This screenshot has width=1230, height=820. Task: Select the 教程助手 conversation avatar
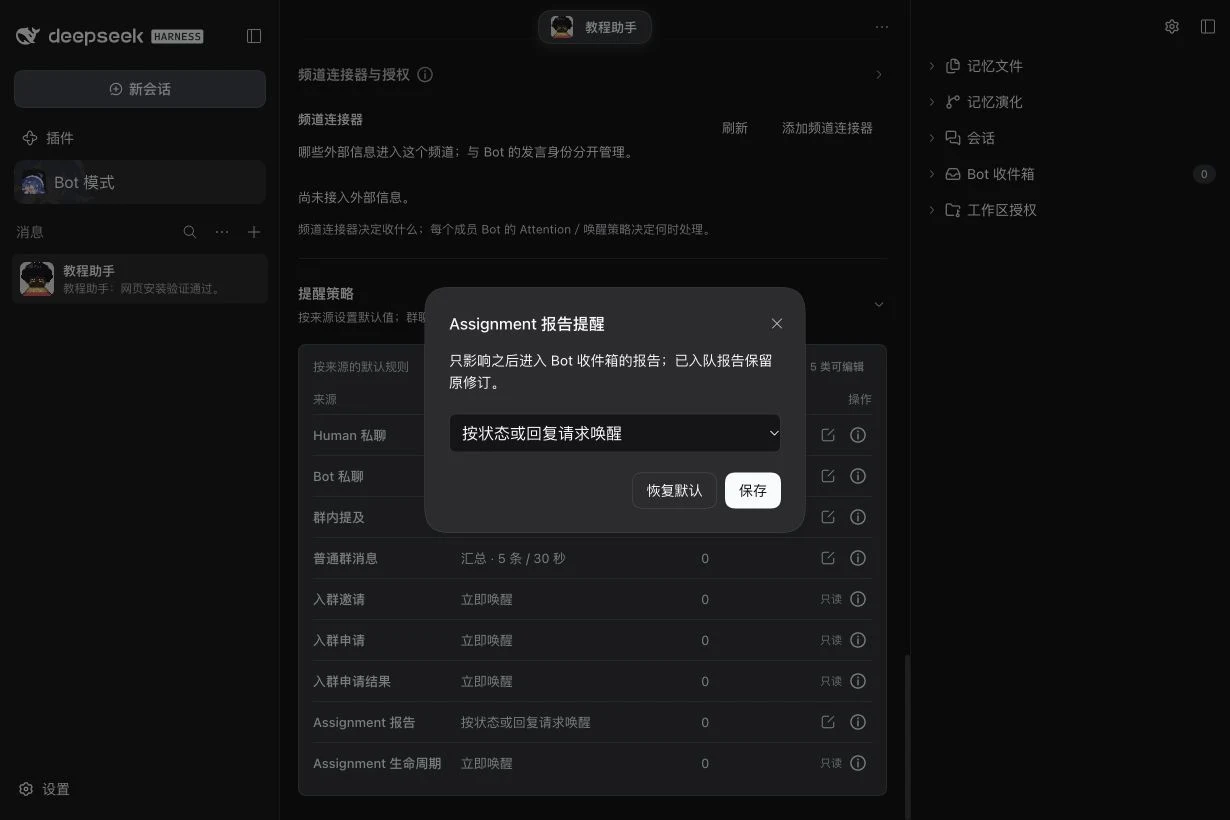[37, 279]
